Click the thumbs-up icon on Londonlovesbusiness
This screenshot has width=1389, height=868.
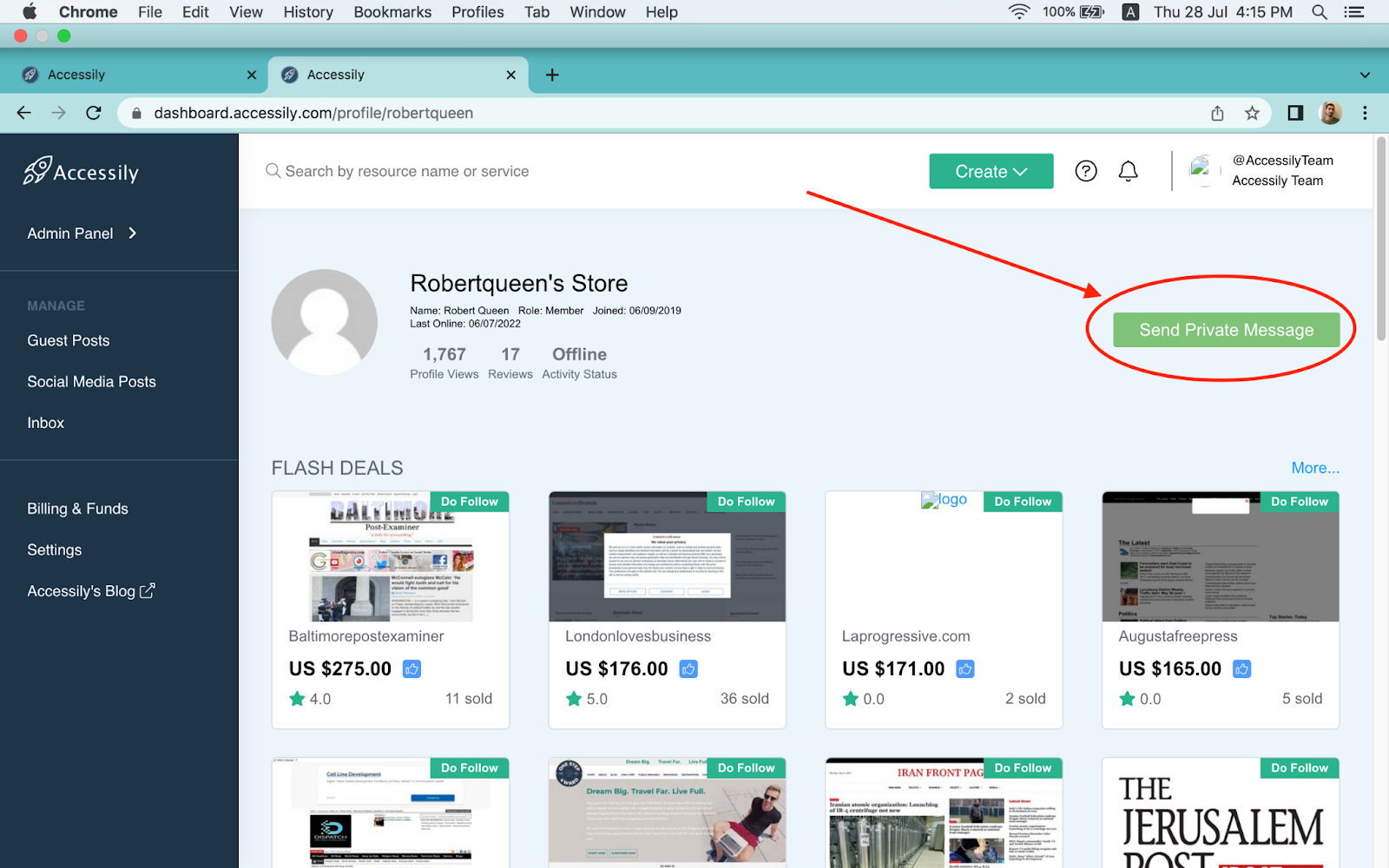[x=688, y=669]
